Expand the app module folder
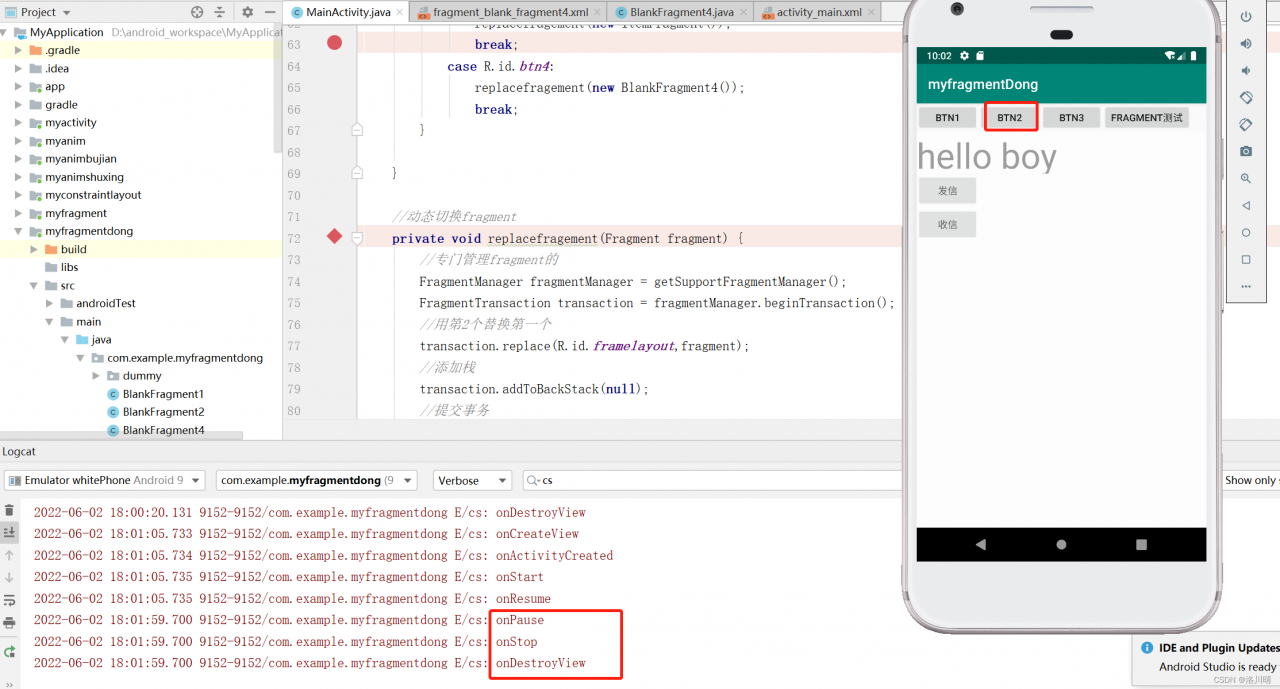The image size is (1280, 689). (19, 87)
